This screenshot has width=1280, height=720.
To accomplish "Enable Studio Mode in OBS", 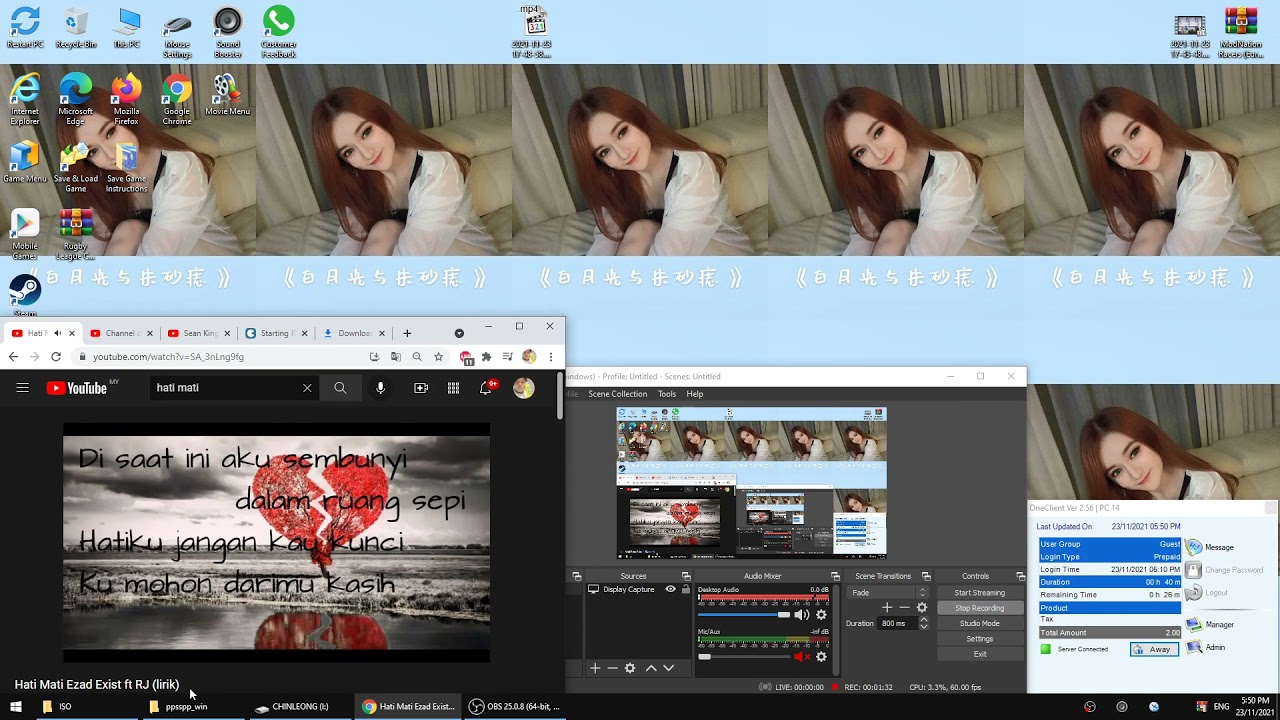I will click(980, 623).
